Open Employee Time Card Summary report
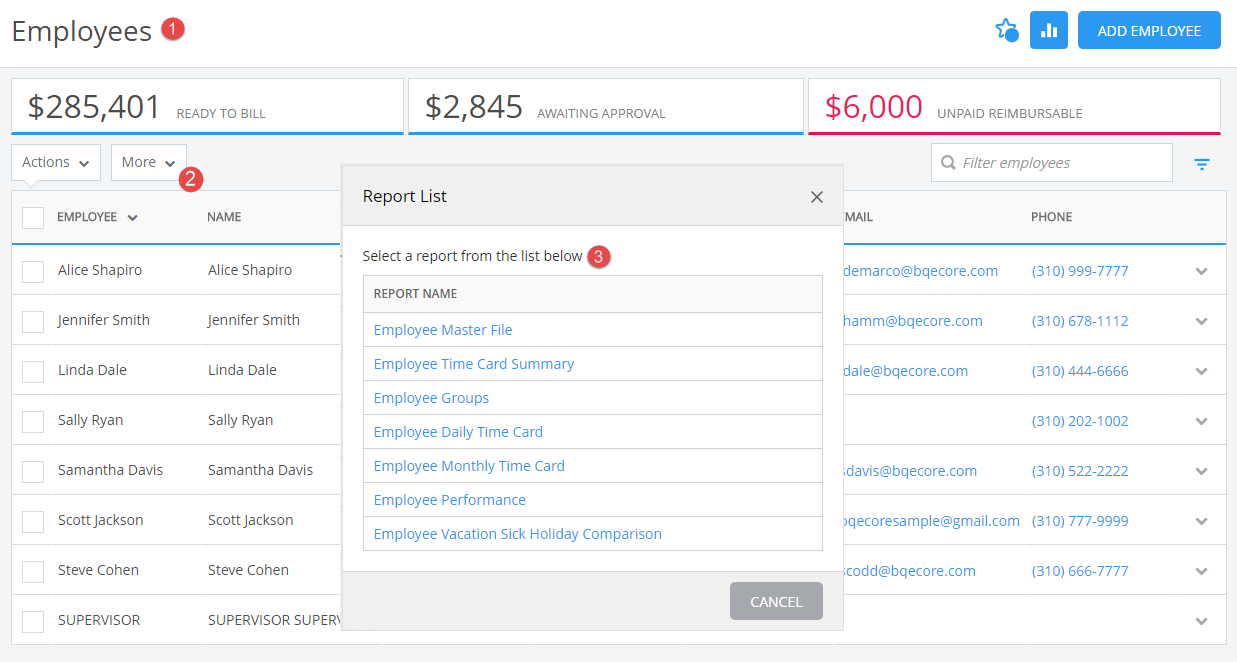Image resolution: width=1237 pixels, height=662 pixels. (x=474, y=364)
